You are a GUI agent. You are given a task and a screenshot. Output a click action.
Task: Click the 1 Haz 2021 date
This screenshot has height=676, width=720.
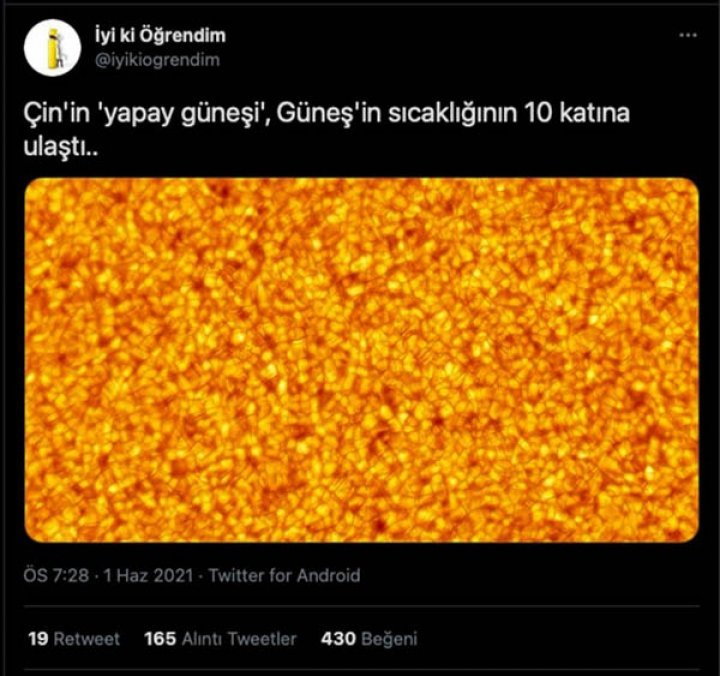point(148,575)
